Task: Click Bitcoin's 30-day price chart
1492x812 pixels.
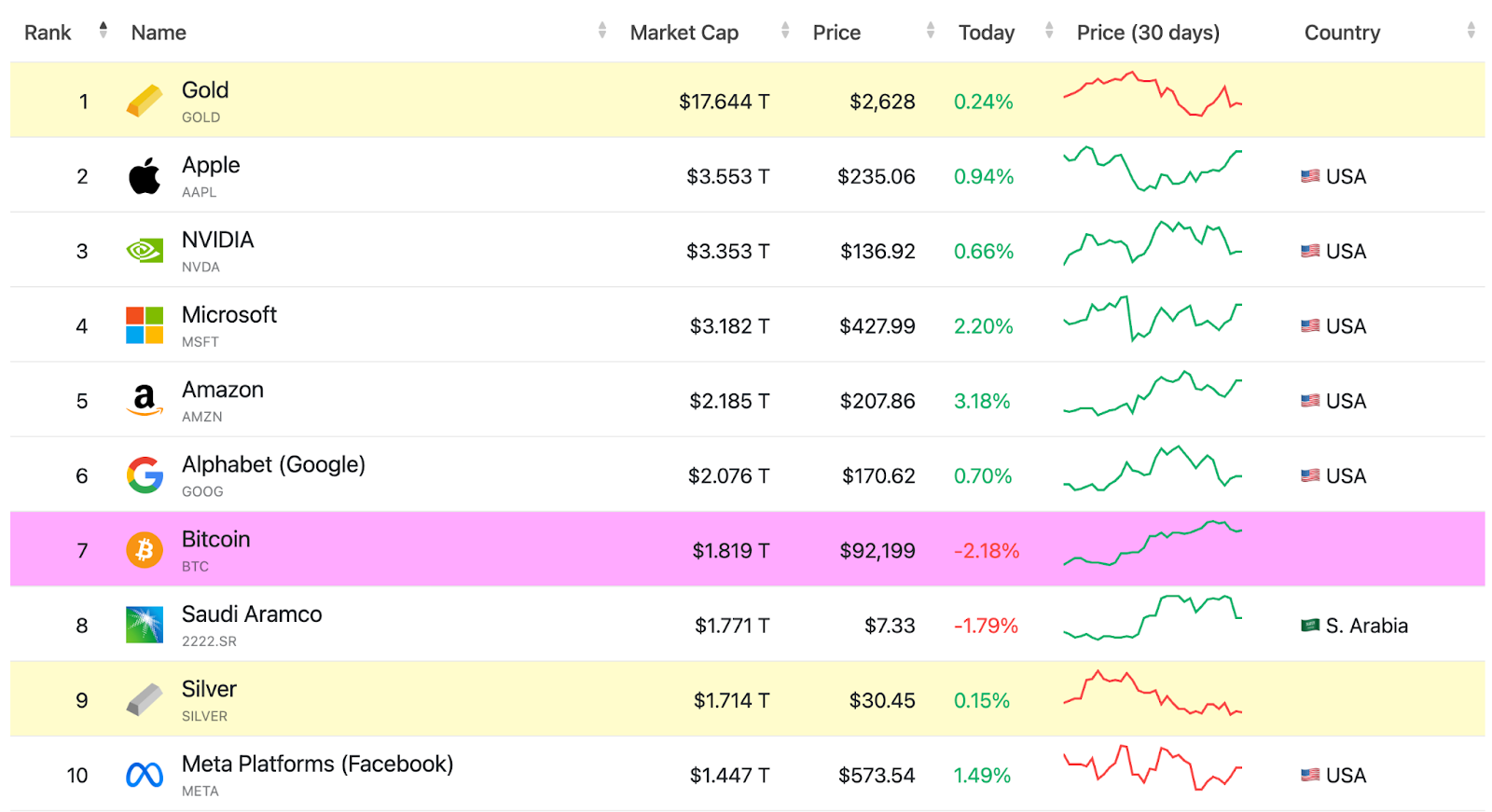Action: (x=1153, y=543)
